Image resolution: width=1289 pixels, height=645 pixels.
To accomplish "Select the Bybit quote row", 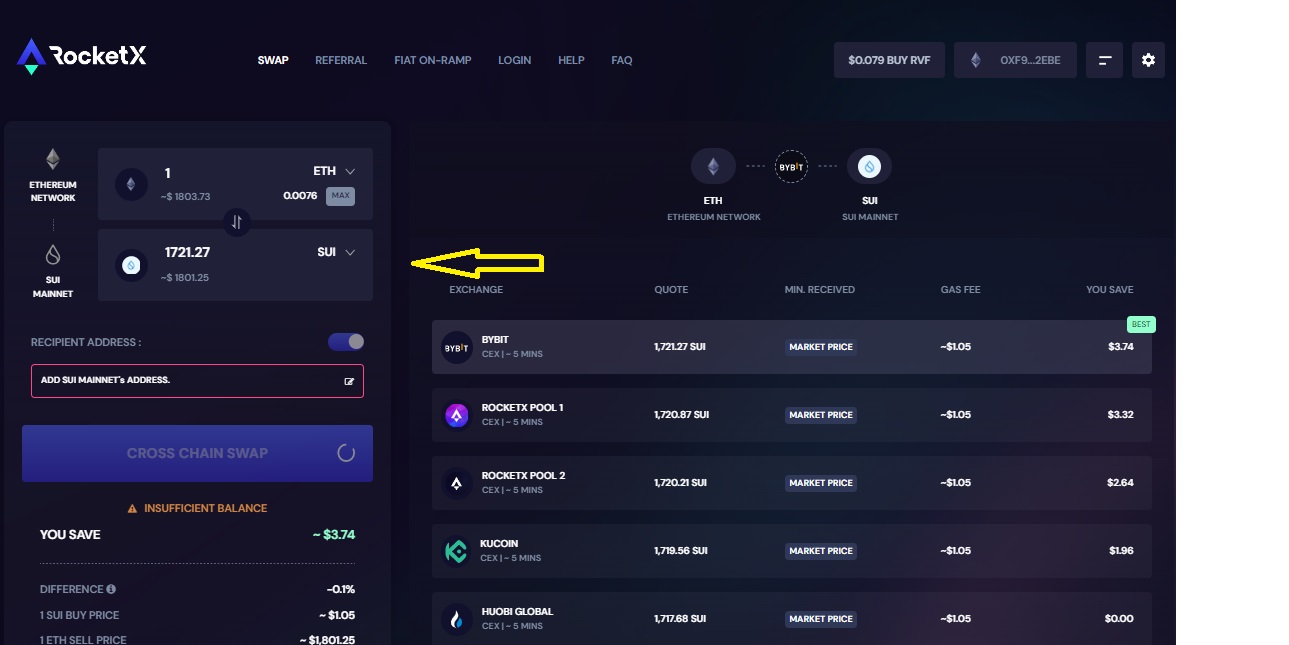I will coord(791,347).
